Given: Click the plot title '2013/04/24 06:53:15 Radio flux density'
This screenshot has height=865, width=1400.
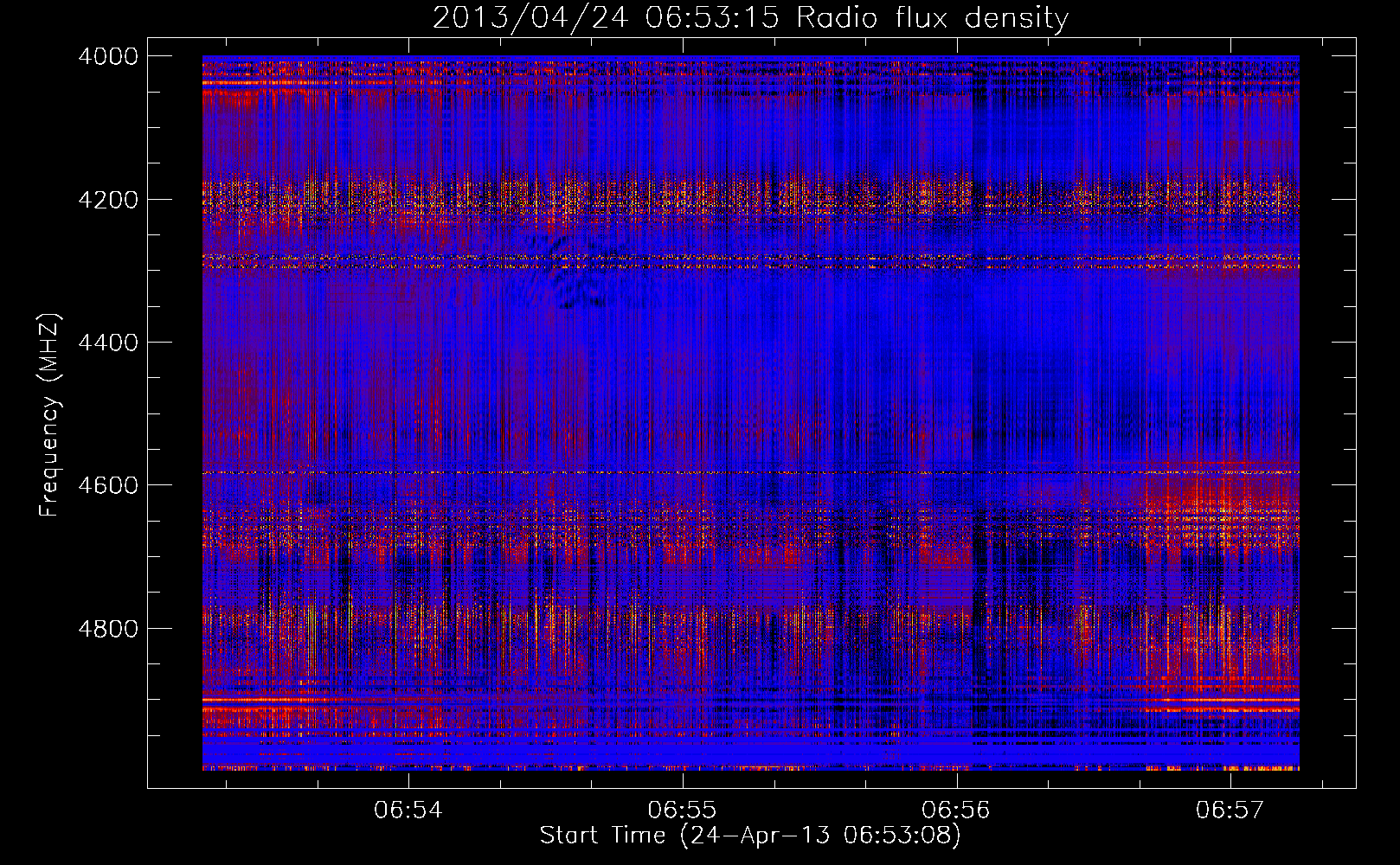Looking at the screenshot, I should click(750, 17).
